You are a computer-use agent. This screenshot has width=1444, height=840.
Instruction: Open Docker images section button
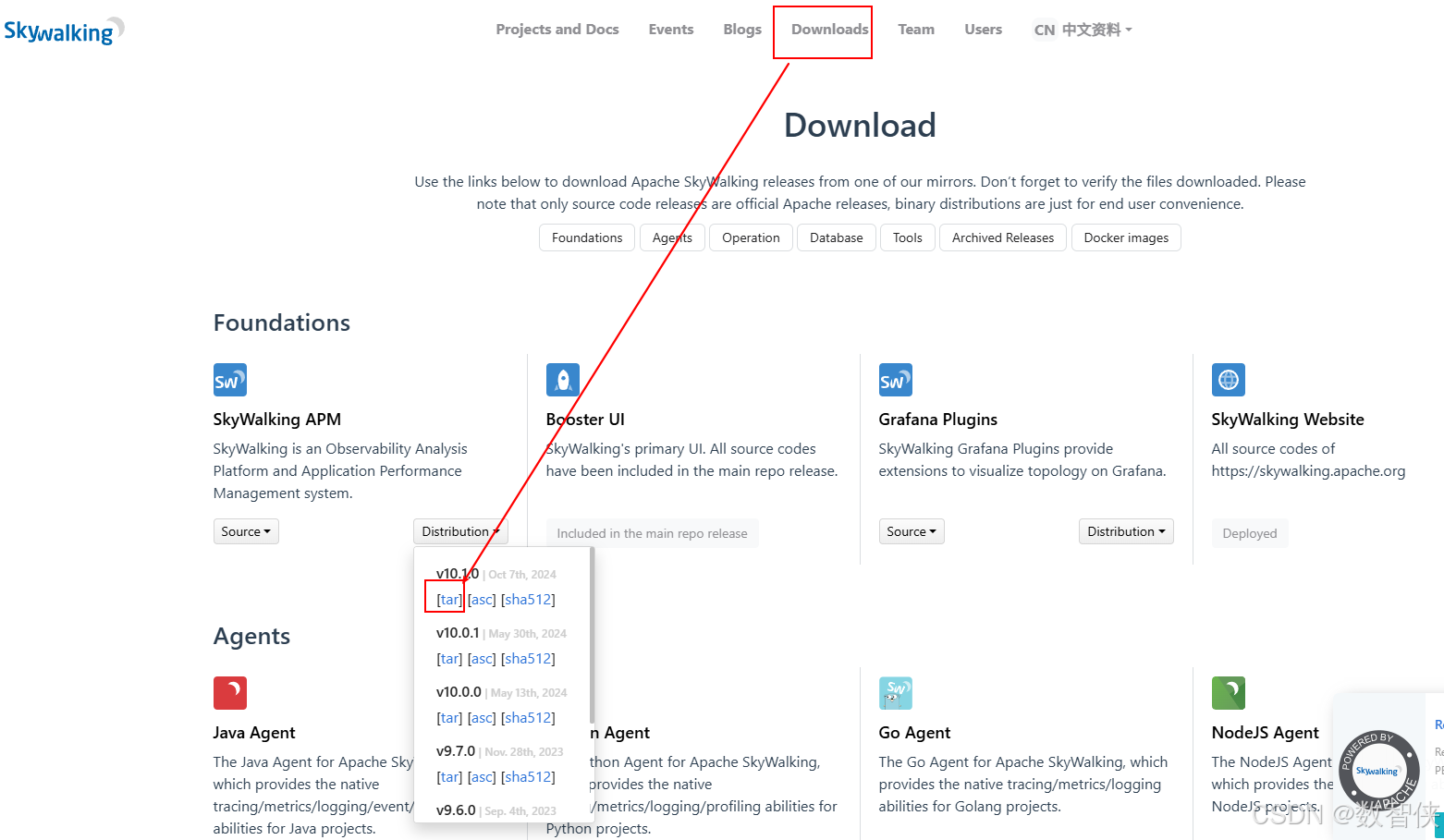click(x=1126, y=237)
